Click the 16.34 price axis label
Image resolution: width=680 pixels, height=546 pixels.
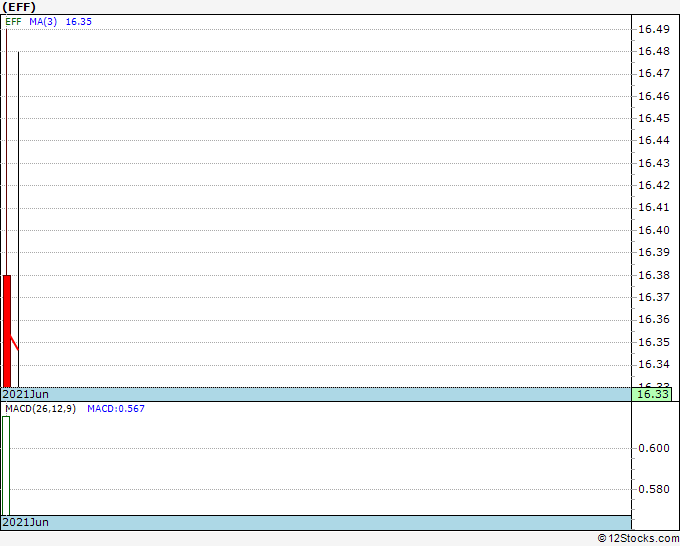(x=654, y=364)
